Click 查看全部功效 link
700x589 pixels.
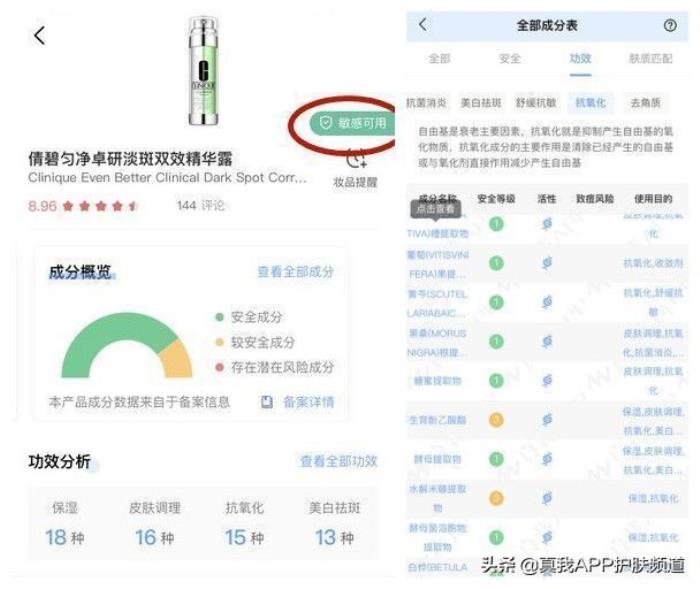(338, 461)
